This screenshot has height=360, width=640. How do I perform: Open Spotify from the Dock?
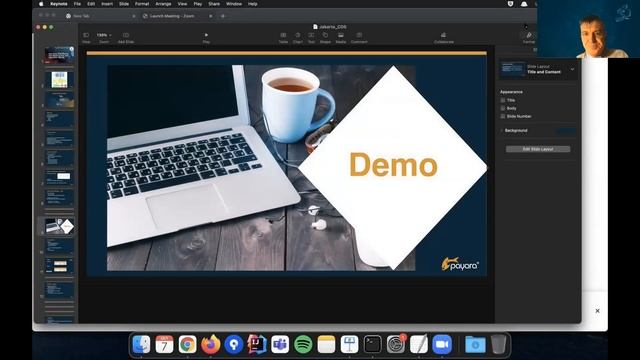point(303,344)
